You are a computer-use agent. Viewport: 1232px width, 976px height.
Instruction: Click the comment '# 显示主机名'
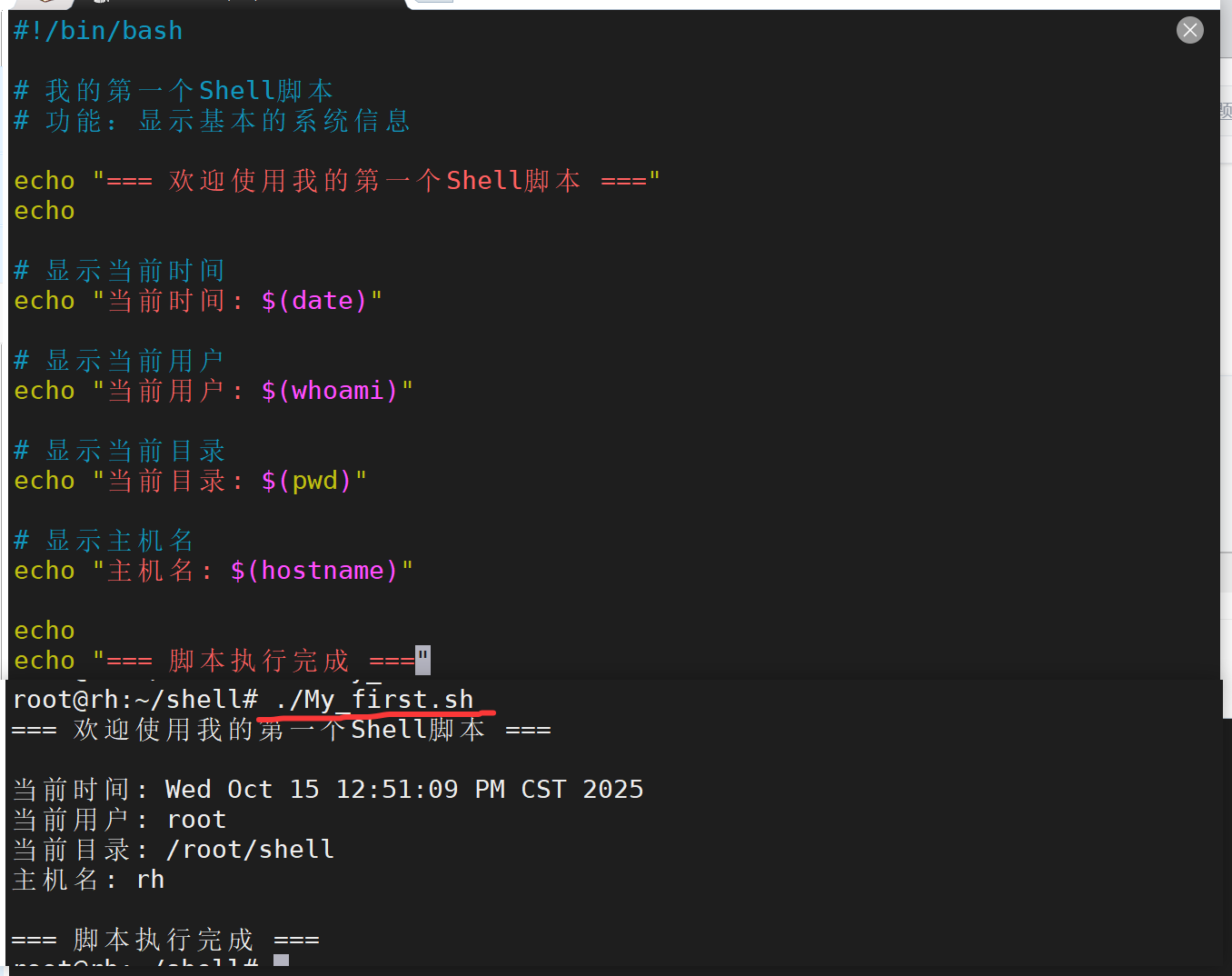coord(104,541)
